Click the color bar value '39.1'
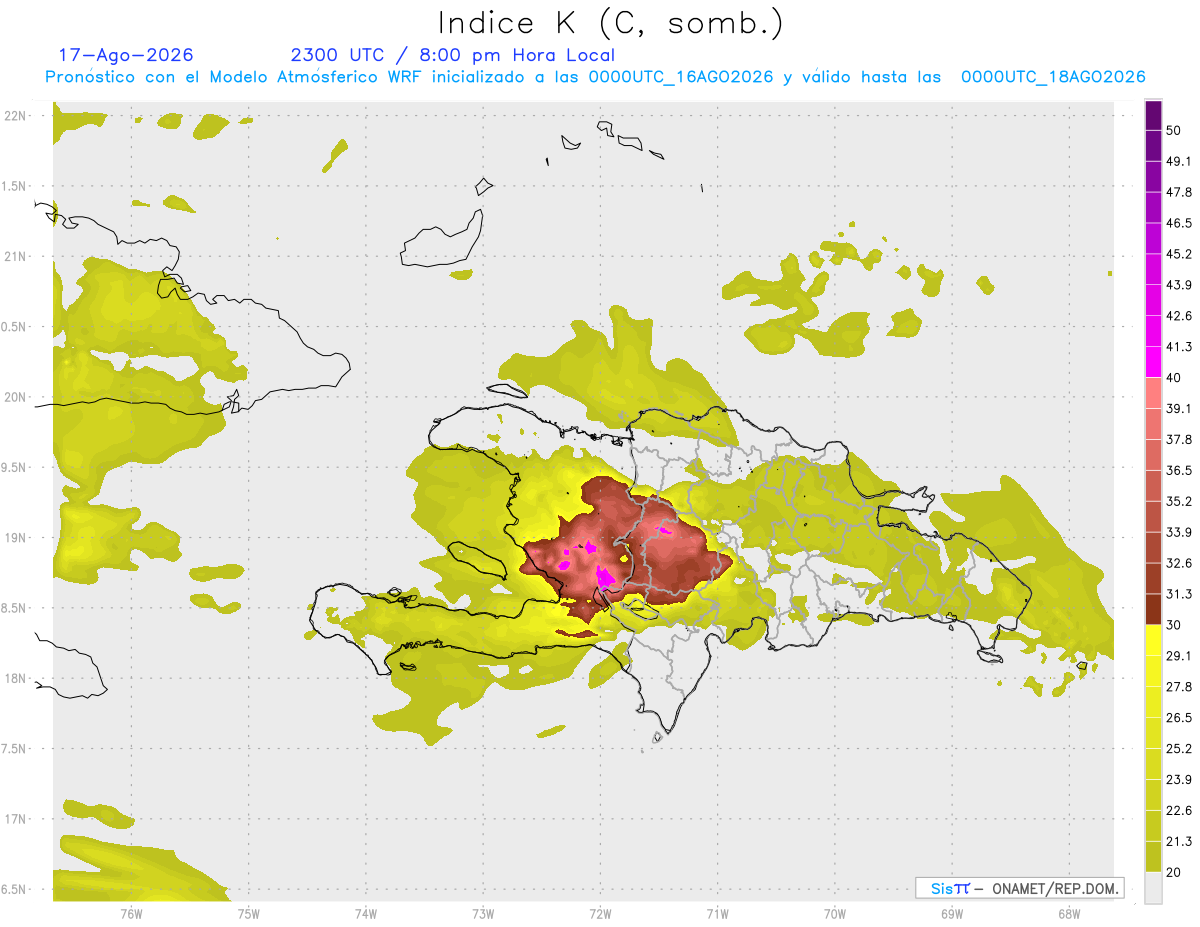The image size is (1200, 927). tap(1179, 408)
